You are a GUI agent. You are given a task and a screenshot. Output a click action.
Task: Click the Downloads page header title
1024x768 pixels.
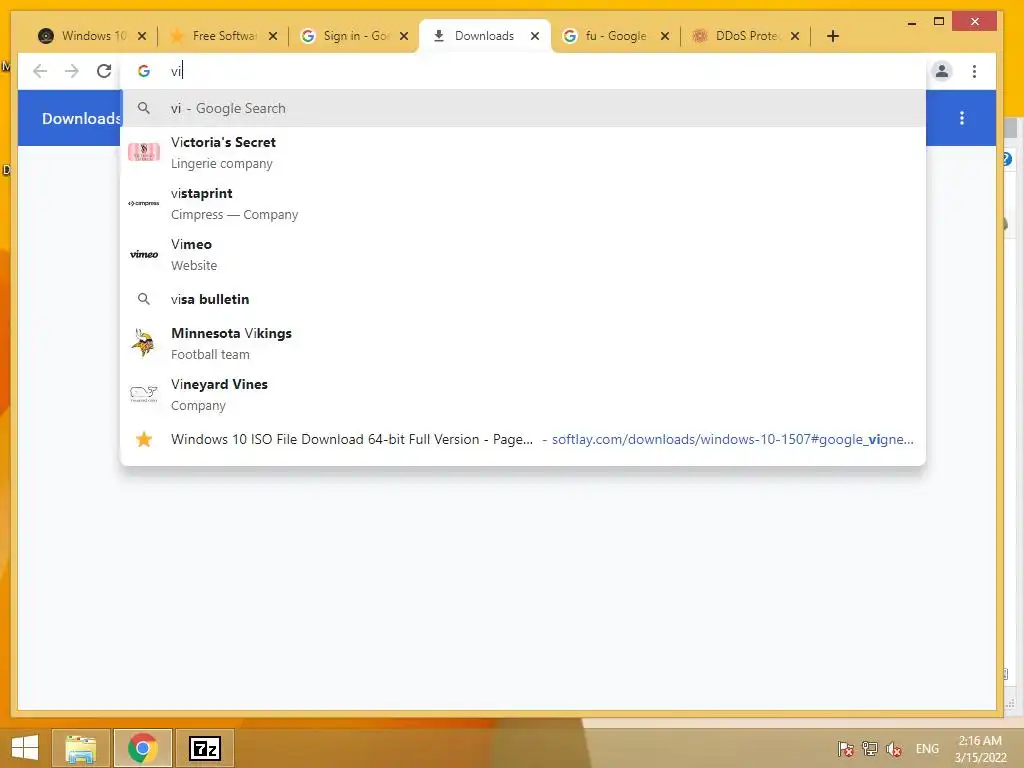click(82, 118)
